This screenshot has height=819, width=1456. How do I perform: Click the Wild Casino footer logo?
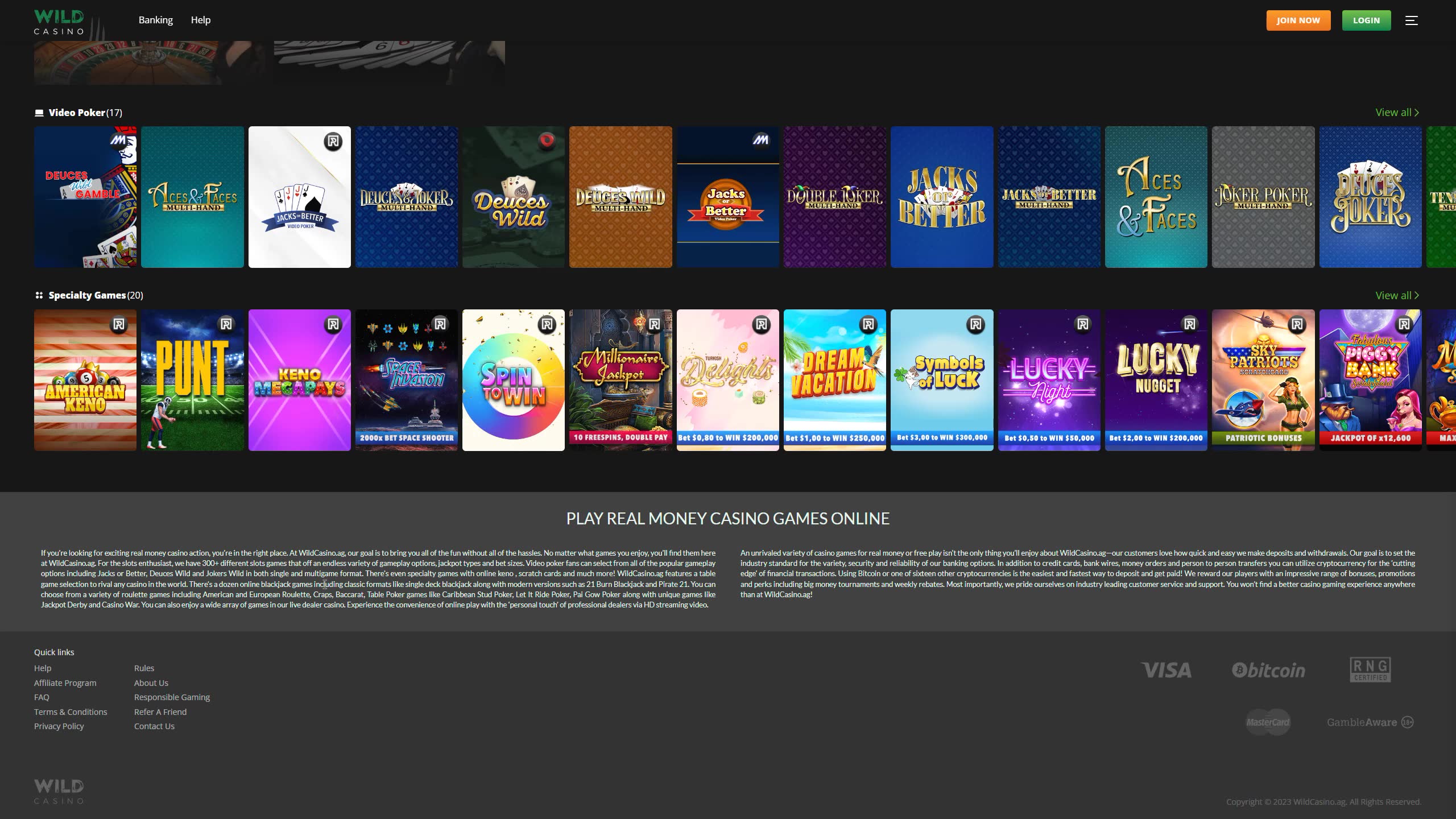click(59, 791)
